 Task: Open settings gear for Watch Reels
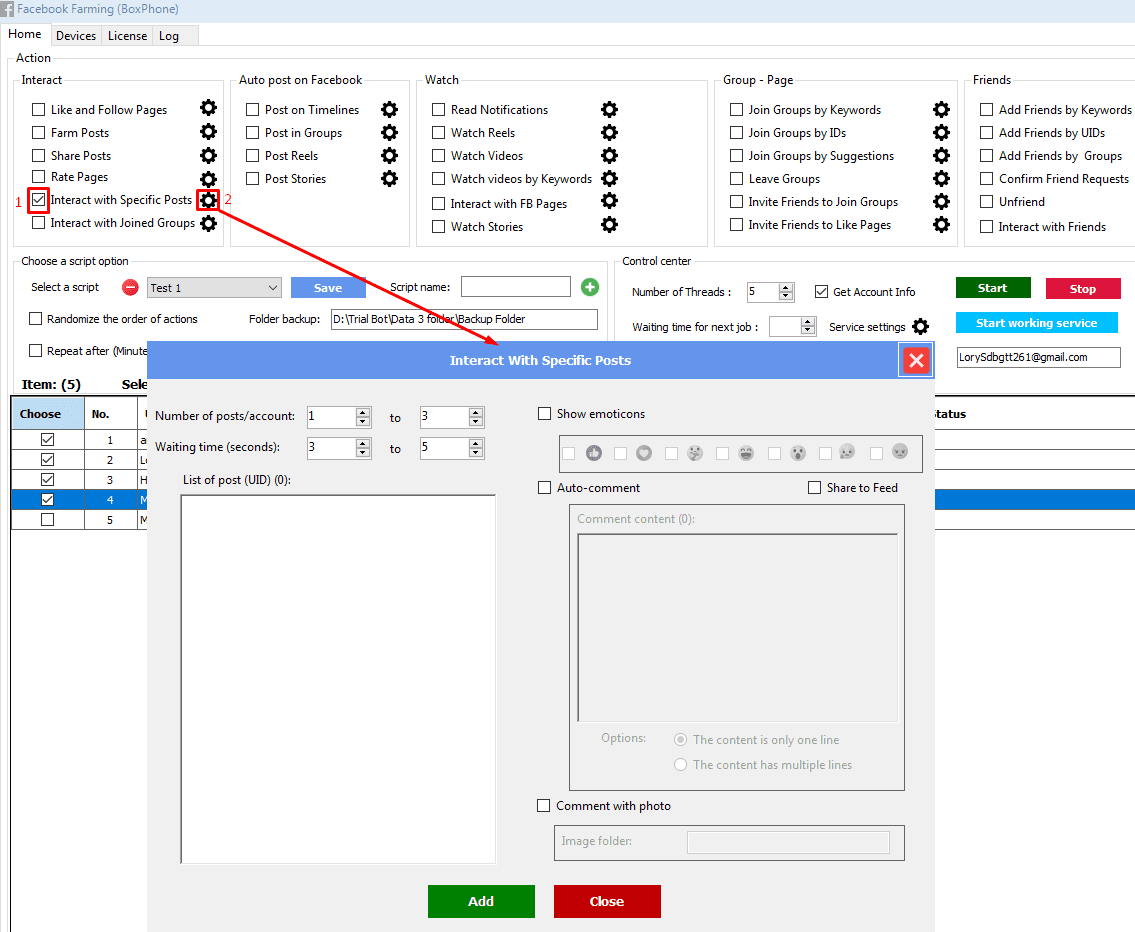coord(609,132)
